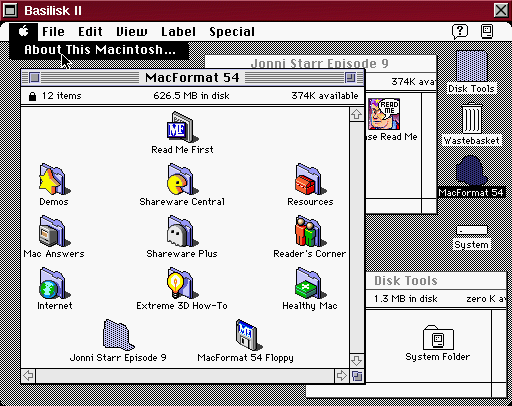Click the MacFormat 54 window size box
512x406 pixels.
click(x=357, y=376)
